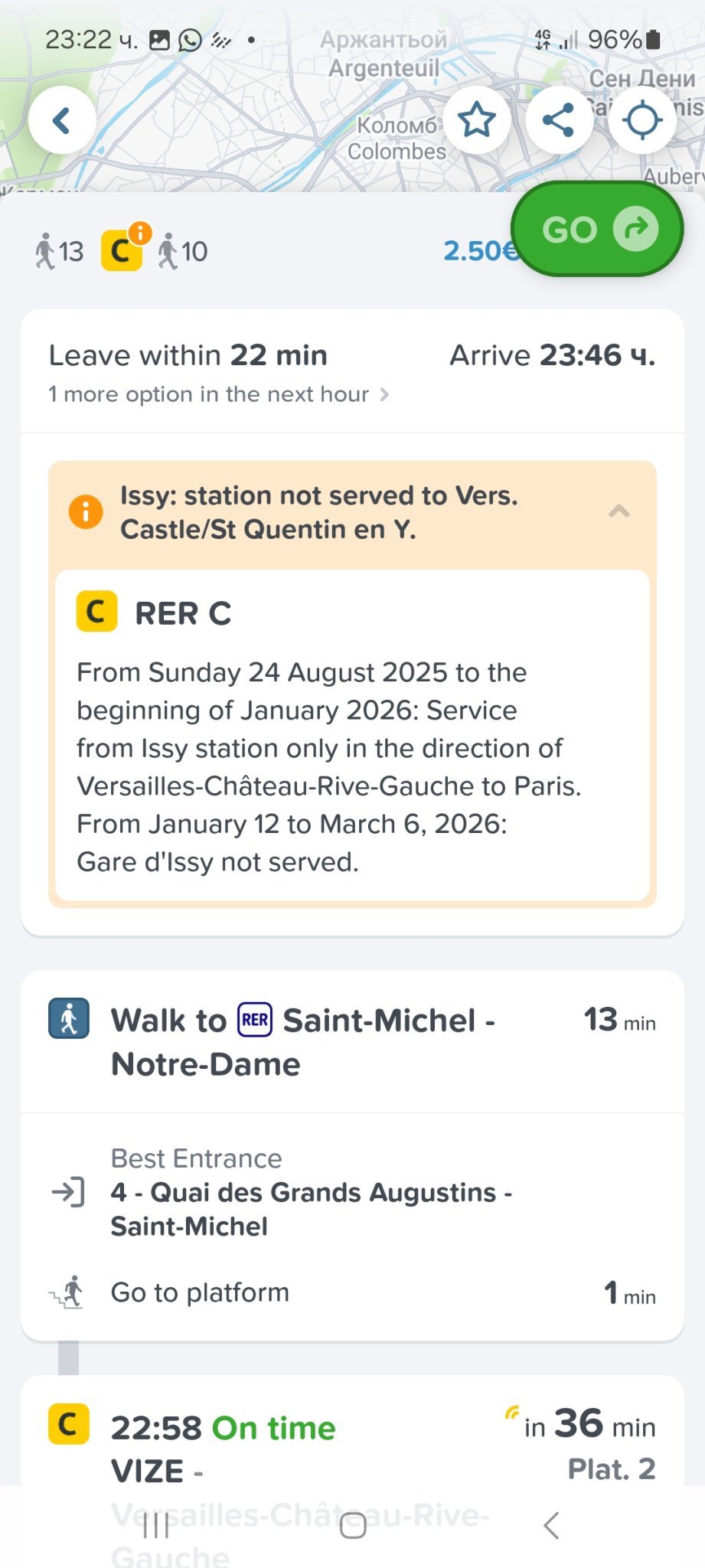Tap the RER C badge in route summary
Screen dimensions: 705x1568
click(x=122, y=251)
